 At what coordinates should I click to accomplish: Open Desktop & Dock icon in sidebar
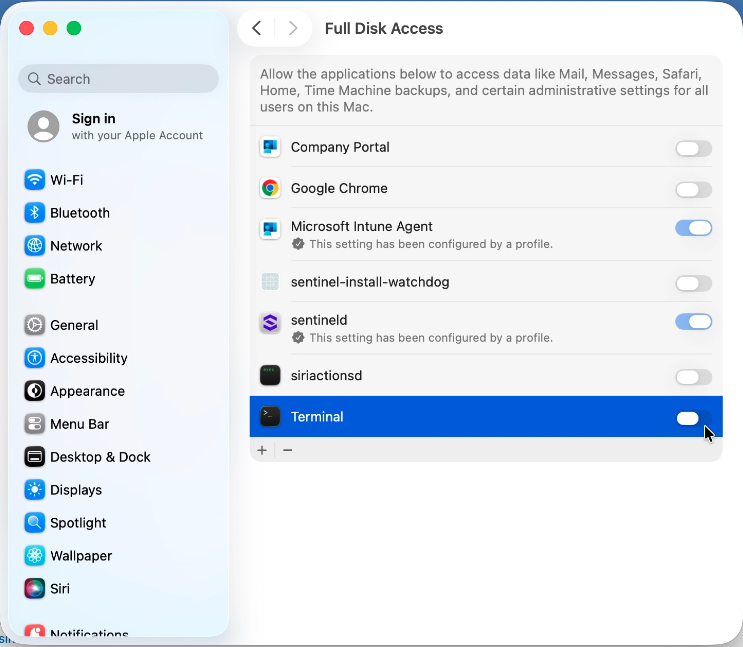(x=35, y=457)
